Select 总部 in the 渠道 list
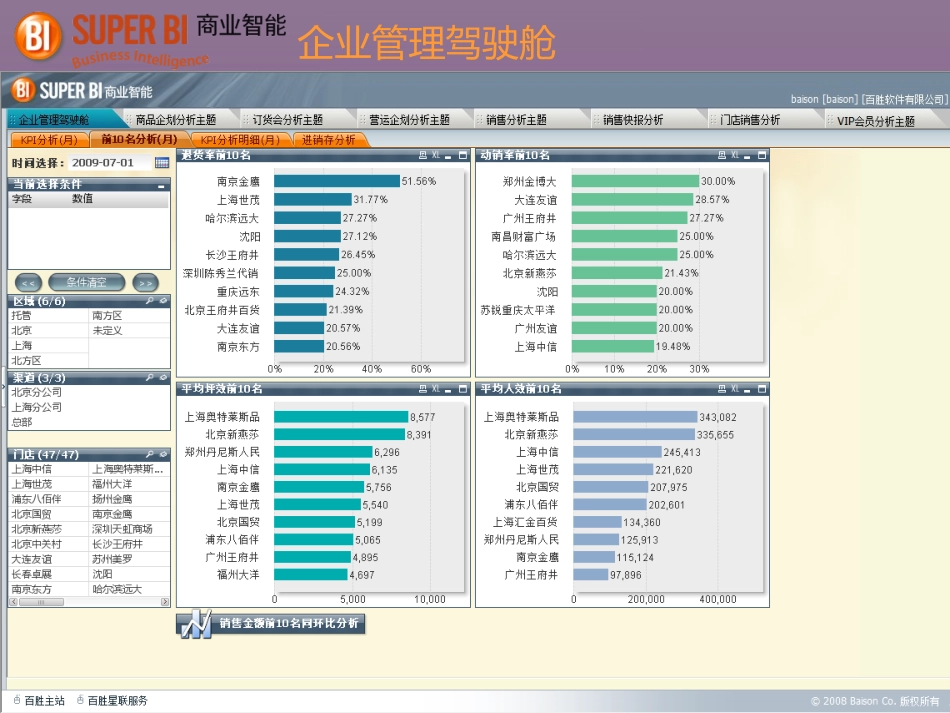Screen dimensions: 950x713 pos(89,422)
